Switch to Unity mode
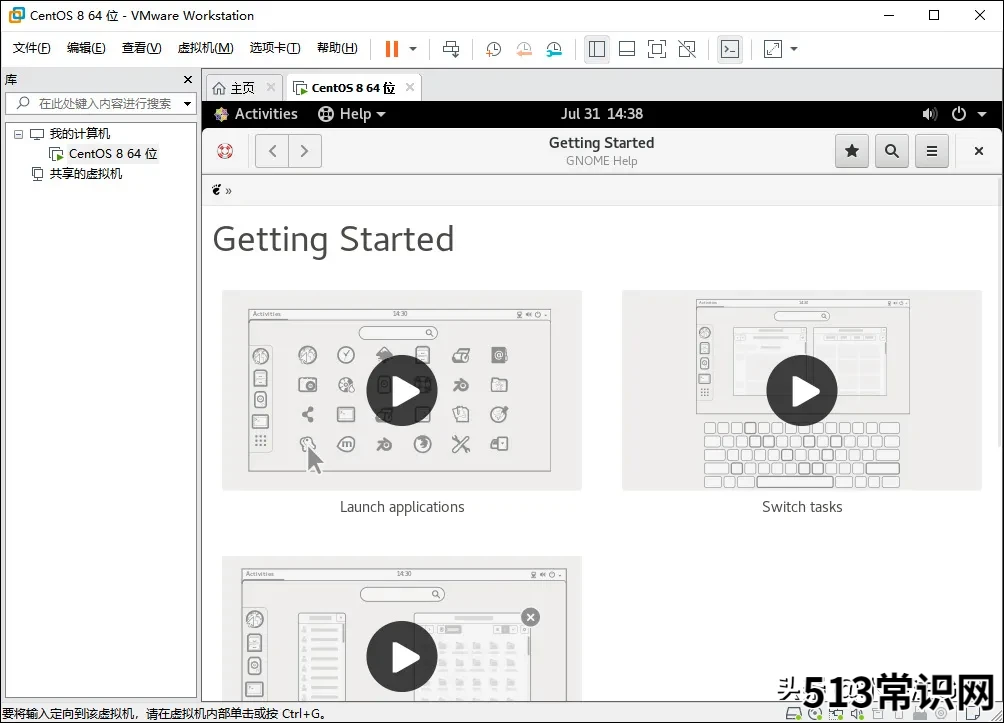This screenshot has height=723, width=1004. click(687, 49)
